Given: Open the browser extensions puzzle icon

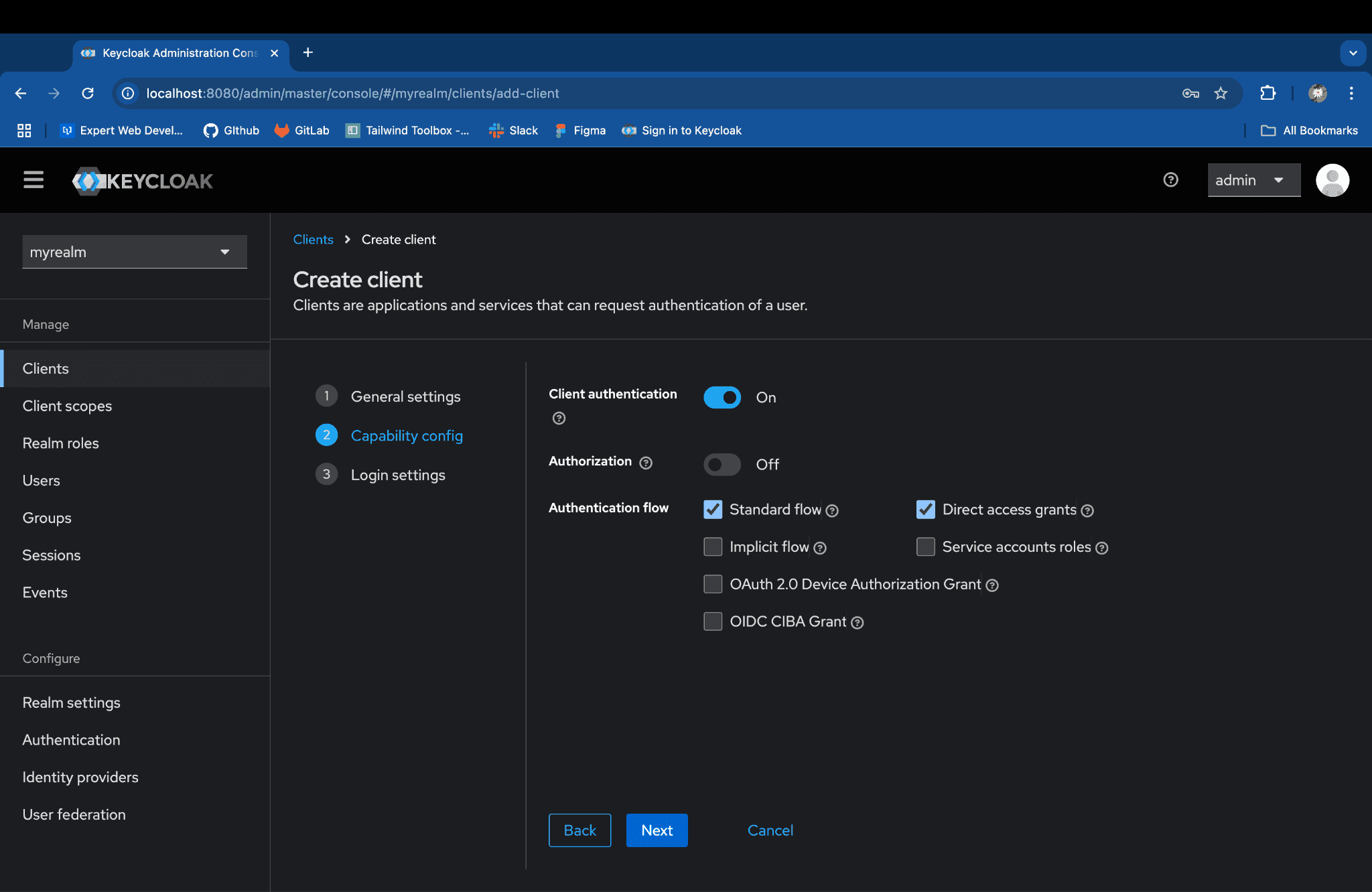Looking at the screenshot, I should point(1267,93).
